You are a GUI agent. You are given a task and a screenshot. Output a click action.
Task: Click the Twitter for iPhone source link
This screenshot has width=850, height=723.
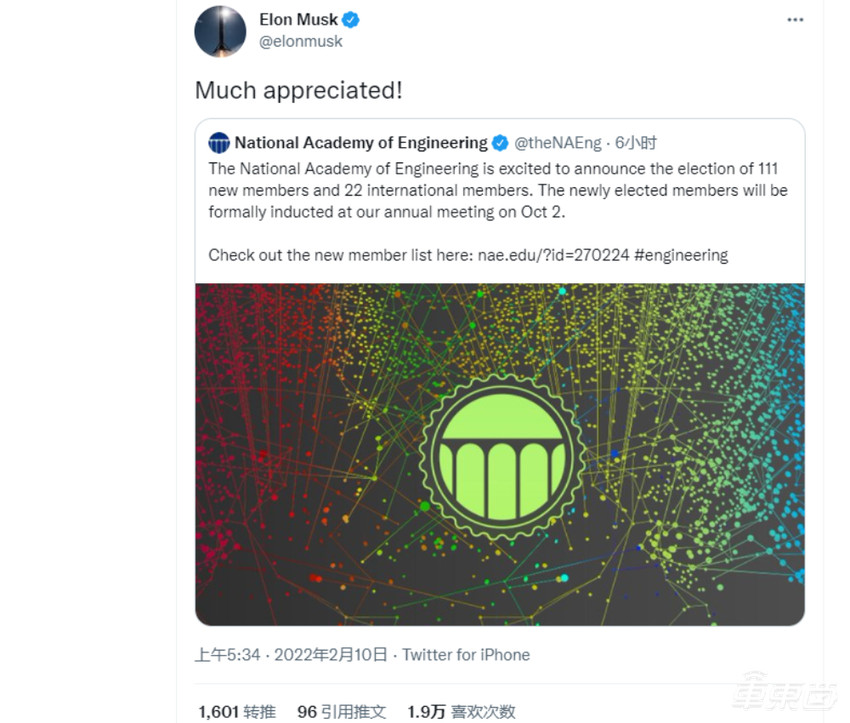[x=466, y=655]
